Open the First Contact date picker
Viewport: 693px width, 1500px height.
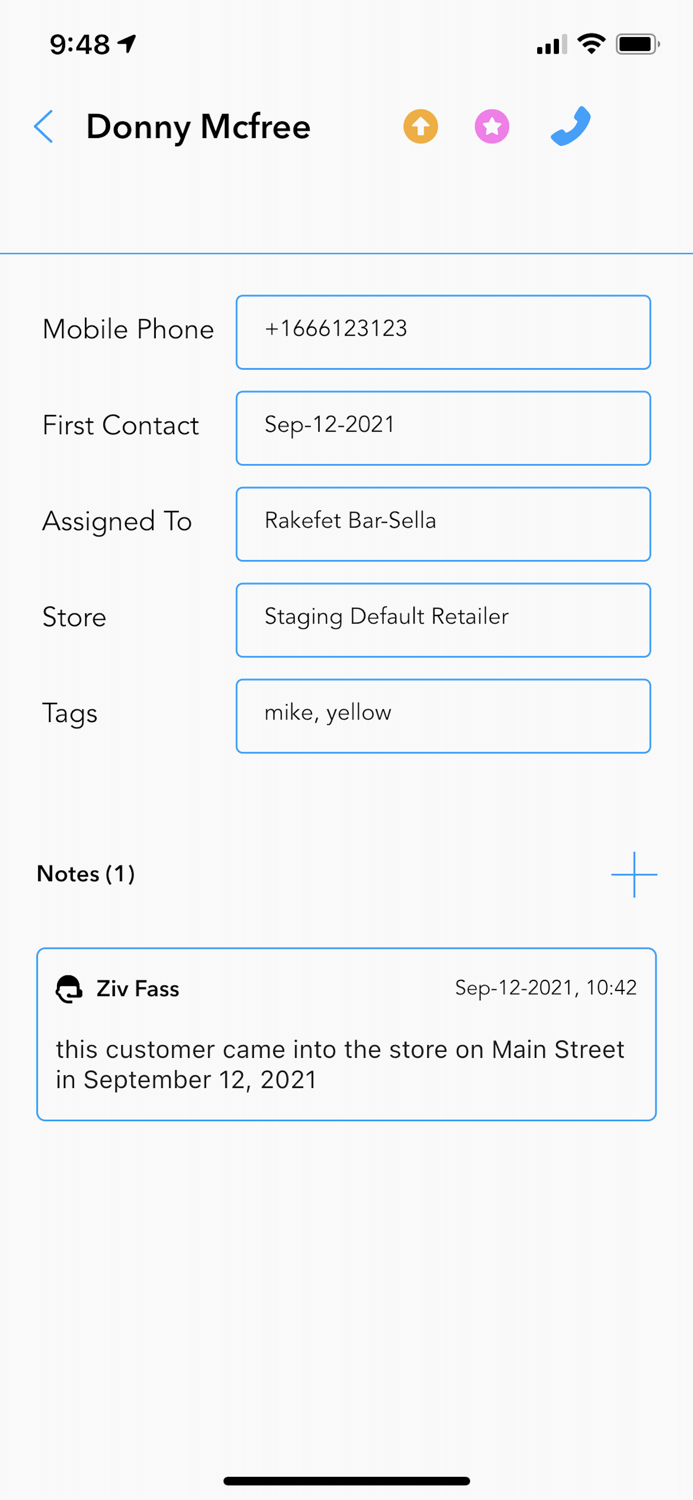coord(443,428)
